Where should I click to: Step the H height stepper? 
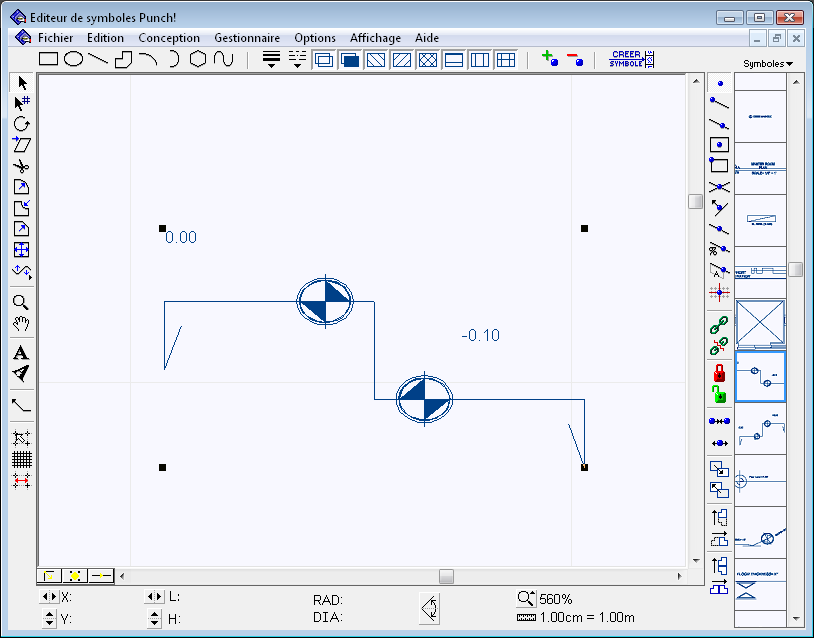pyautogui.click(x=154, y=618)
